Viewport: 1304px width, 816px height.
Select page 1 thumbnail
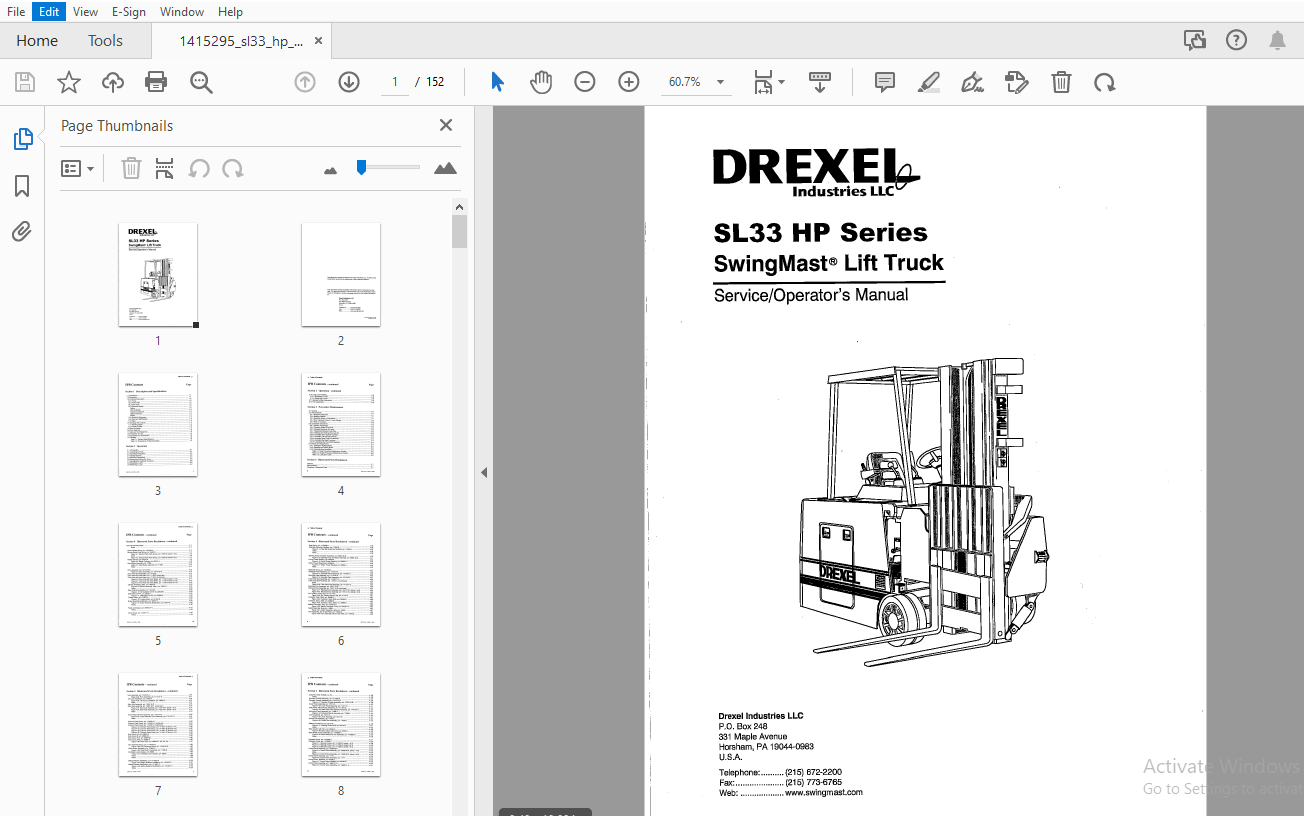(158, 274)
